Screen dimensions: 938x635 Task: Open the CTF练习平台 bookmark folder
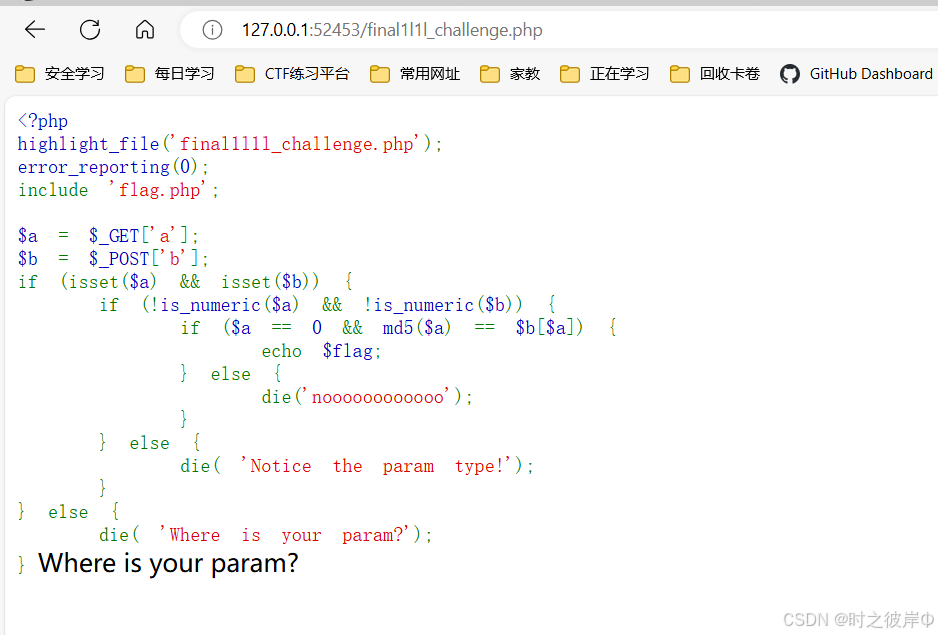tap(292, 74)
